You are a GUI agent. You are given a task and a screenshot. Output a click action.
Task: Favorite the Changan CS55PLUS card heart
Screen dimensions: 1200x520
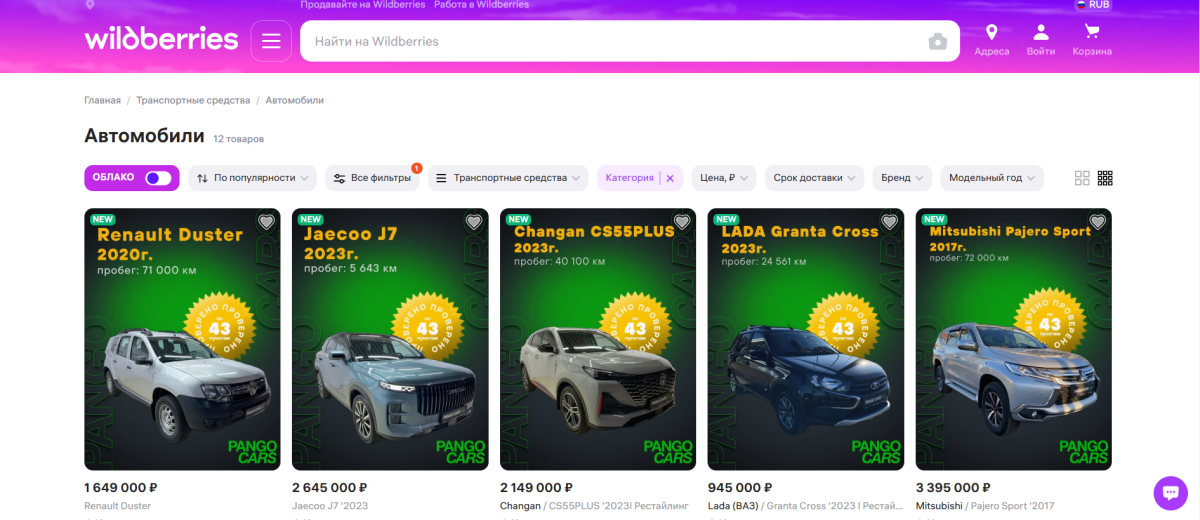(682, 222)
